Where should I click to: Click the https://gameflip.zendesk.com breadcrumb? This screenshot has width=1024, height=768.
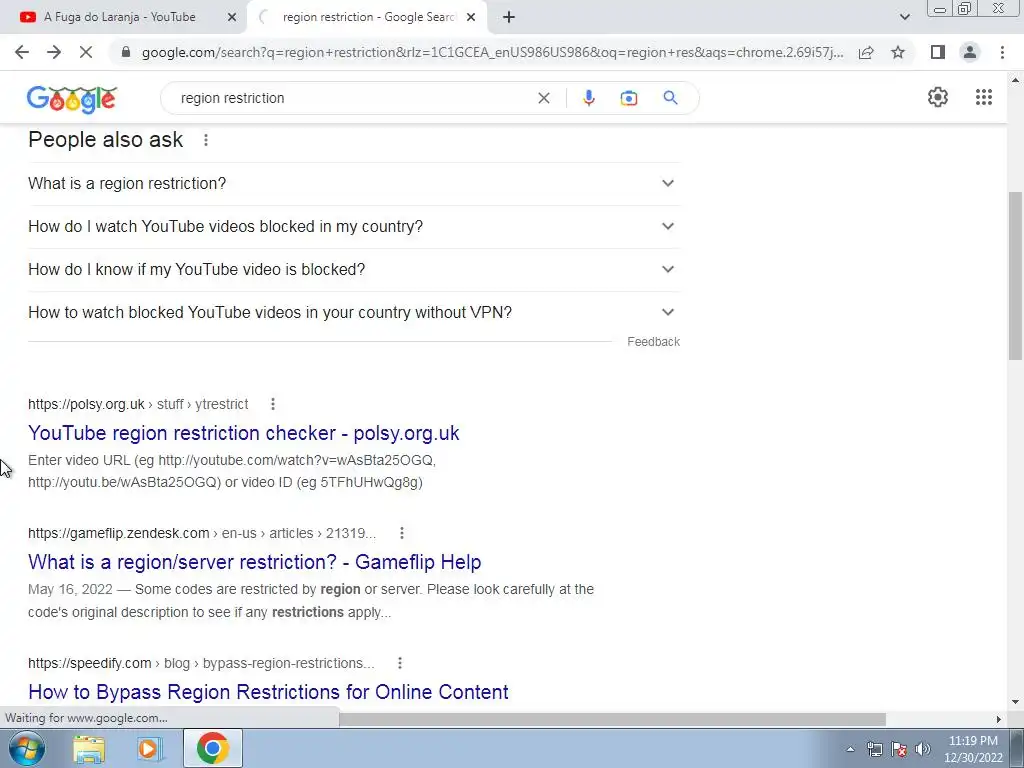pyautogui.click(x=119, y=533)
